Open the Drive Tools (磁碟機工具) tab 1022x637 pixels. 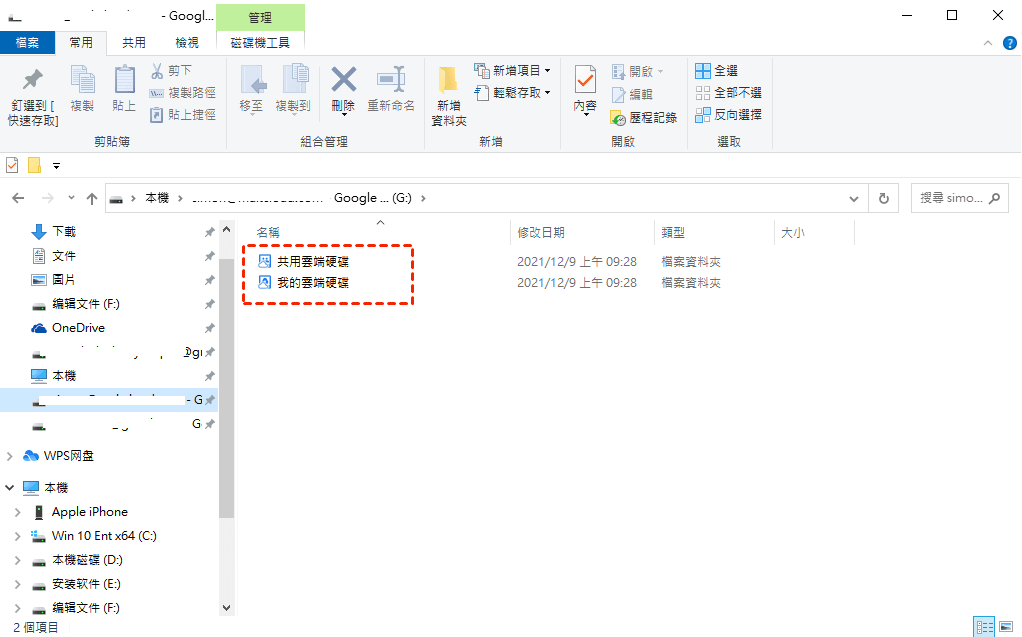point(260,42)
